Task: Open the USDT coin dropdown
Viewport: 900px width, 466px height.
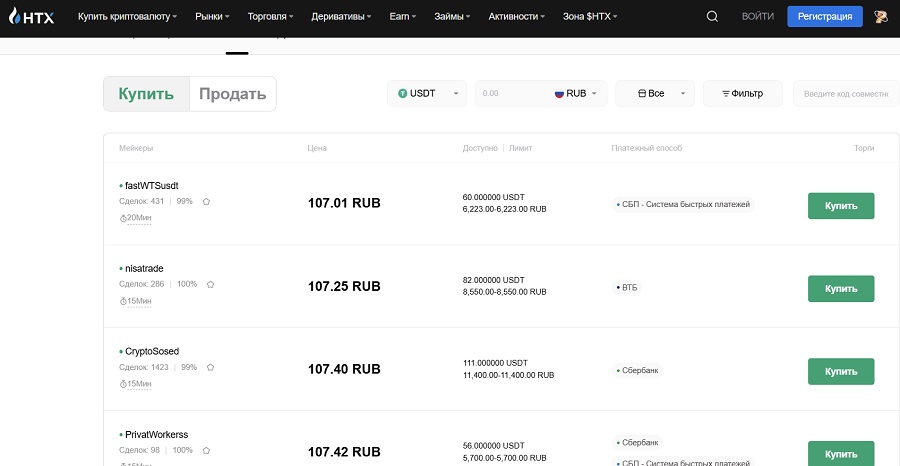Action: click(427, 93)
